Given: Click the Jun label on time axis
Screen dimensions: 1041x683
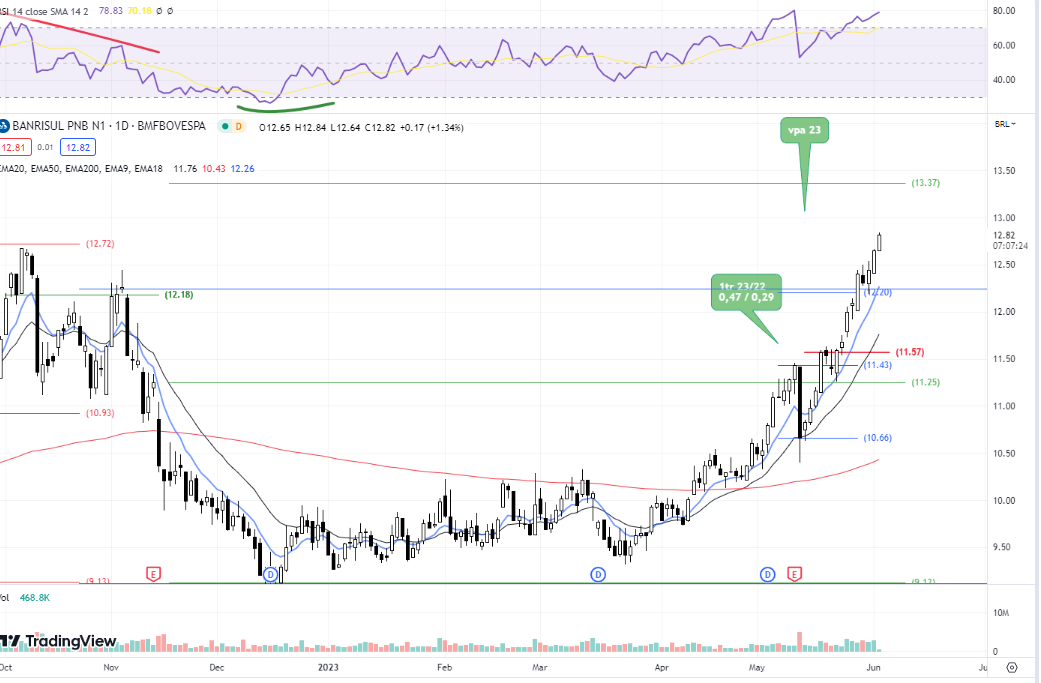Looking at the screenshot, I should click(x=874, y=667).
